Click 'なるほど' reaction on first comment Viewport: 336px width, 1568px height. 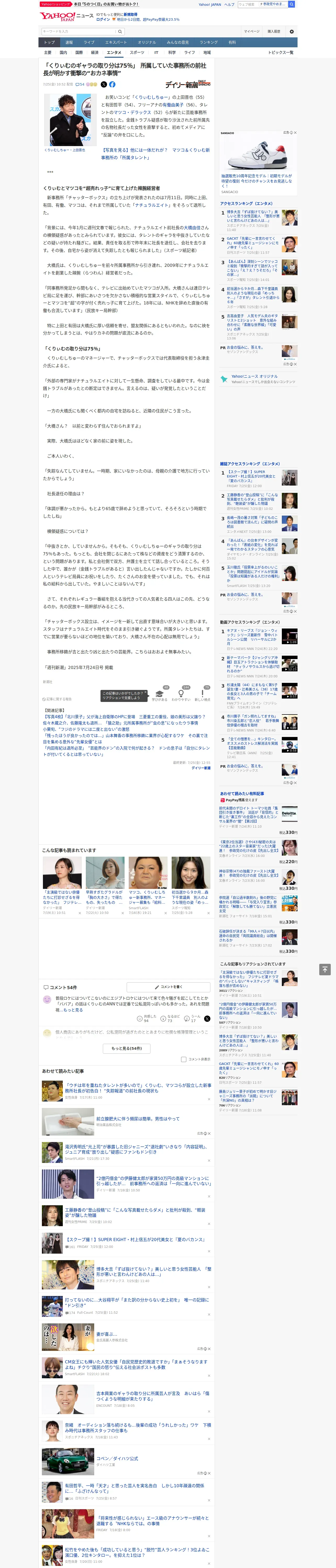[x=170, y=1018]
